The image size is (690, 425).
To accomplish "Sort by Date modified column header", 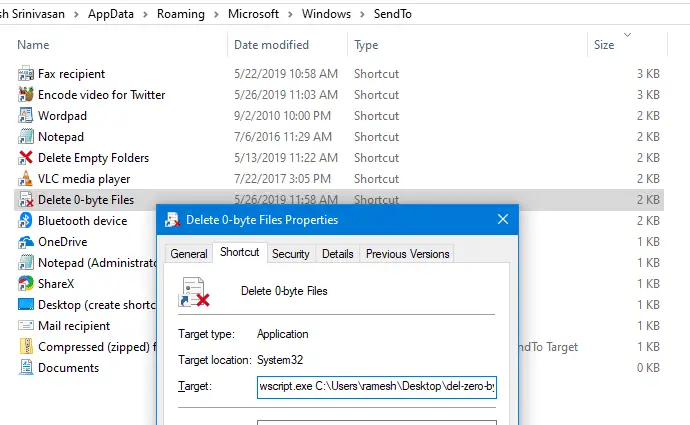I will coord(271,45).
